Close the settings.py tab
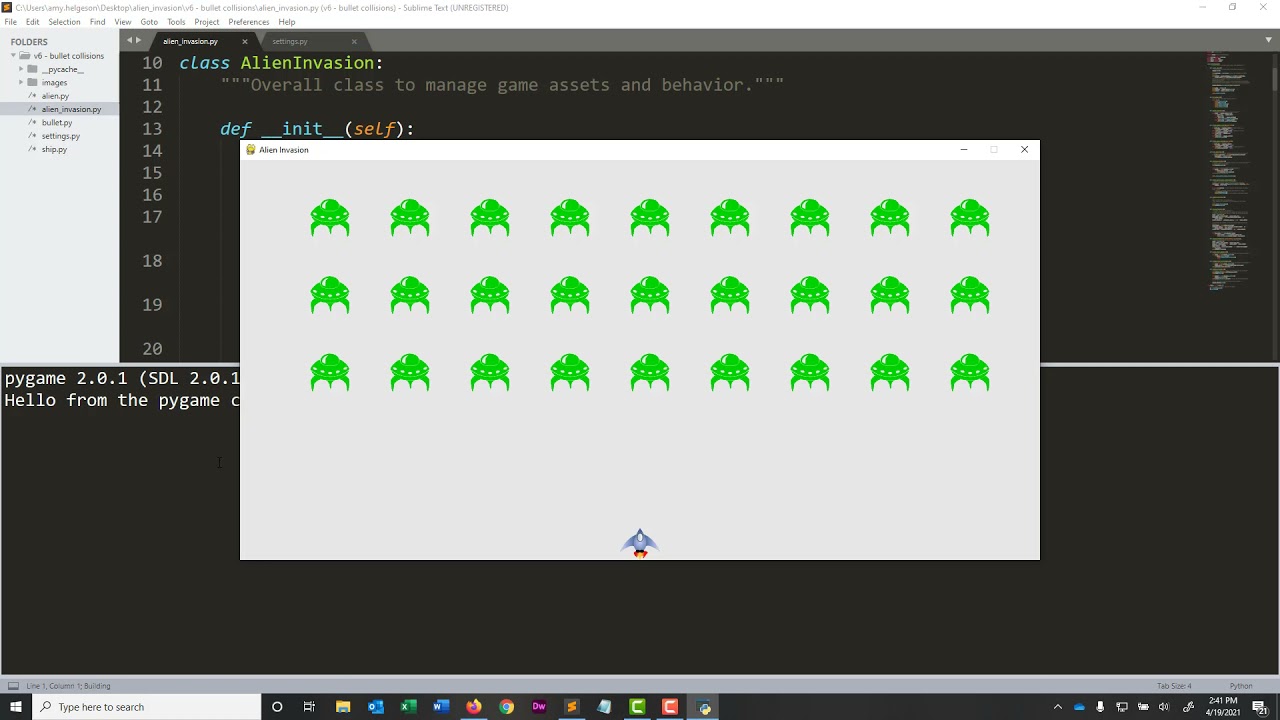This screenshot has width=1280, height=720. (354, 41)
